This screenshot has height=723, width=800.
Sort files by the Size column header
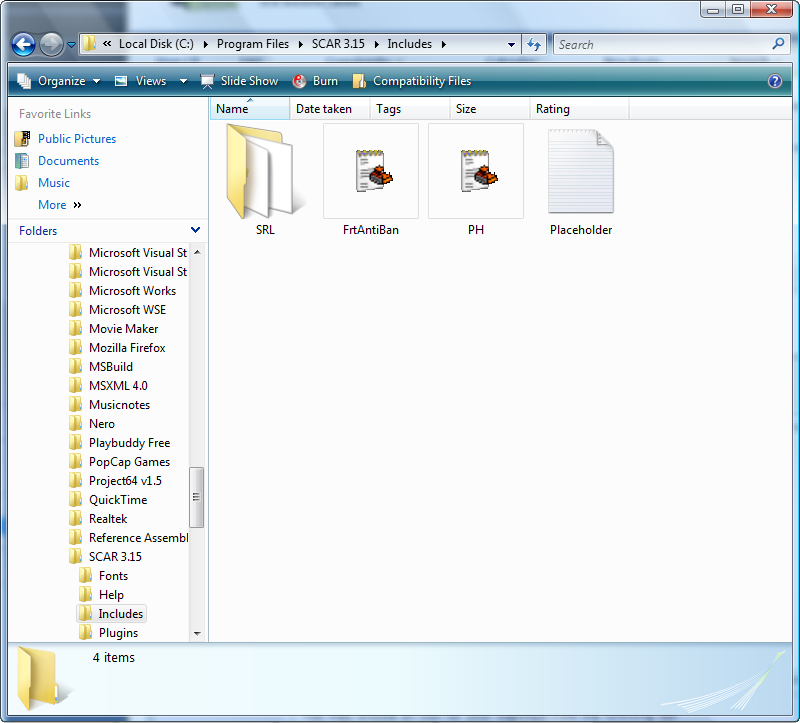coord(466,109)
